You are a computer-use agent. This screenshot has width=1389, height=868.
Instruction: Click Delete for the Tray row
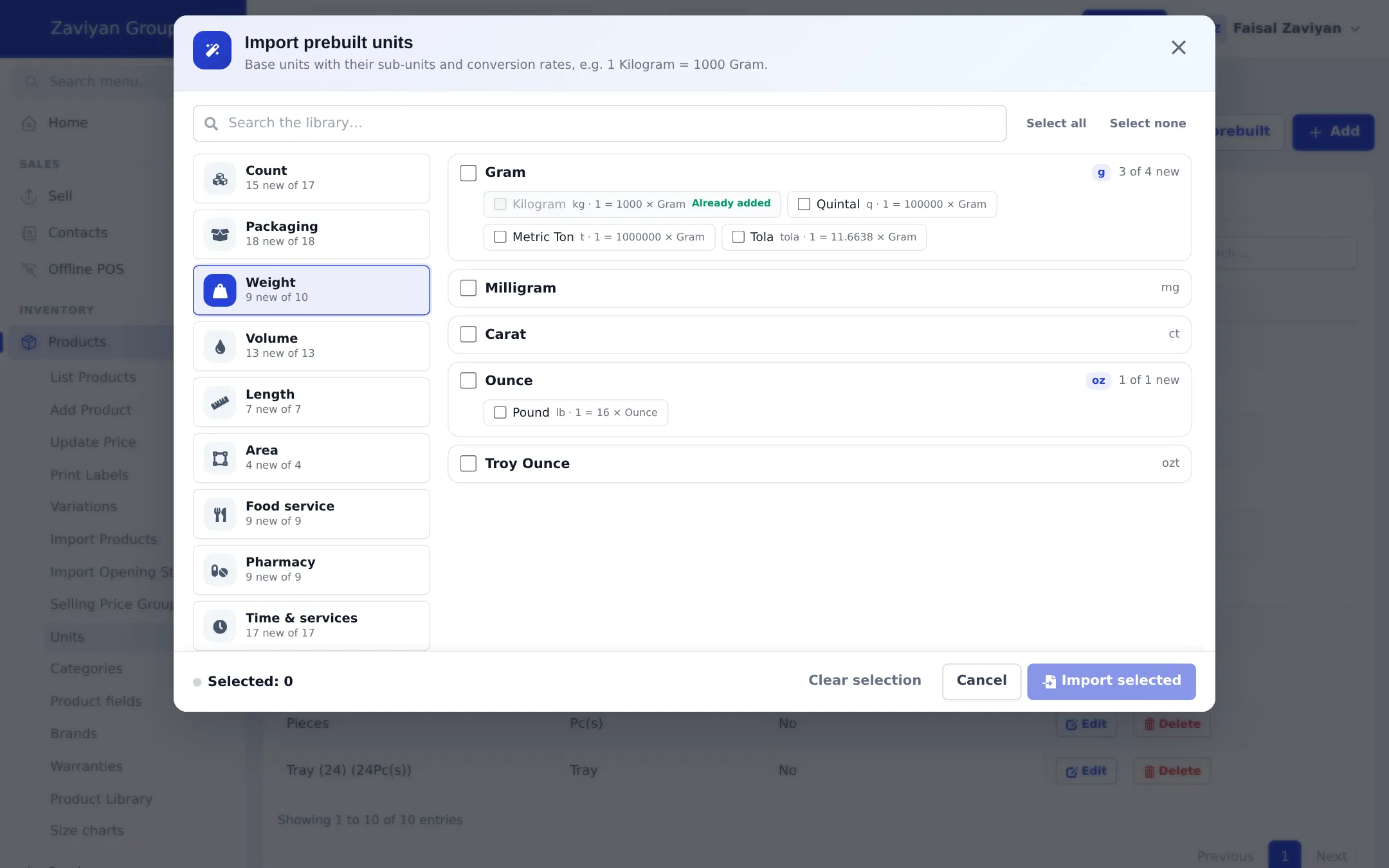(x=1172, y=771)
